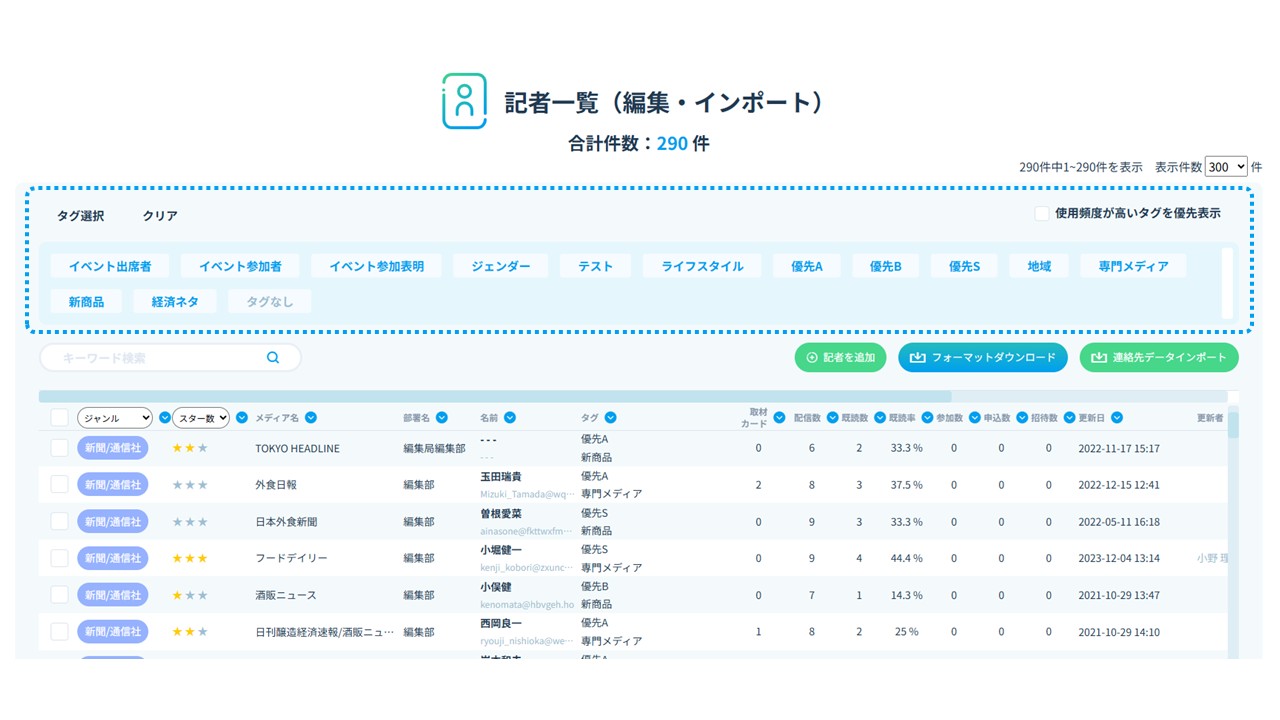Click the キーワード検索 input field
Viewport: 1280px width, 720px height.
[160, 358]
